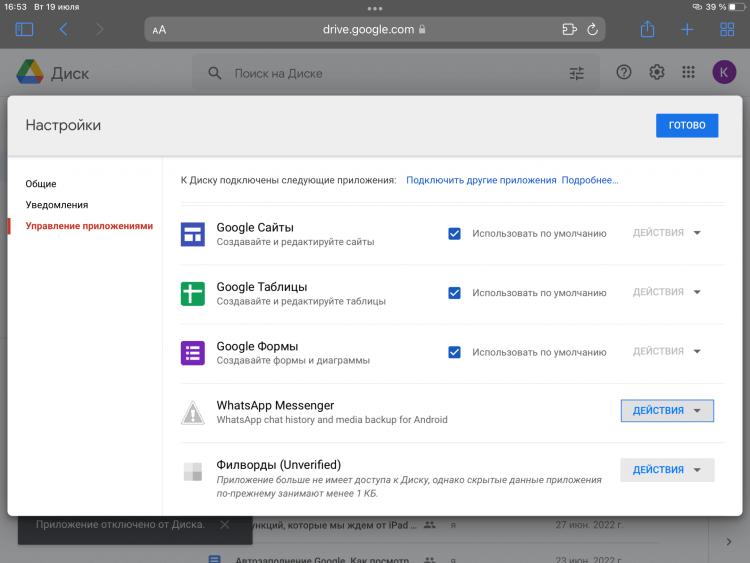Open Действия dropdown for Google Формы

667,351
